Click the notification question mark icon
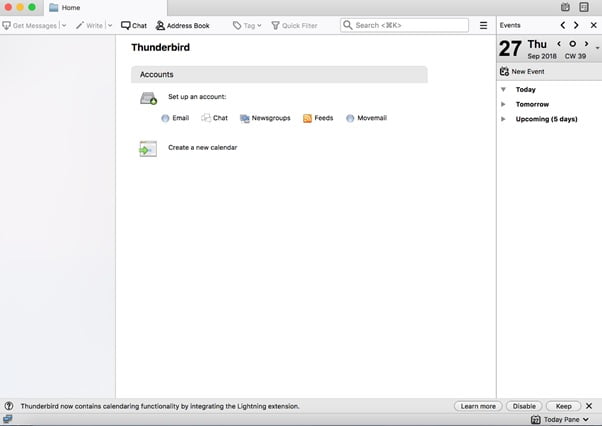This screenshot has width=602, height=426. (x=9, y=406)
